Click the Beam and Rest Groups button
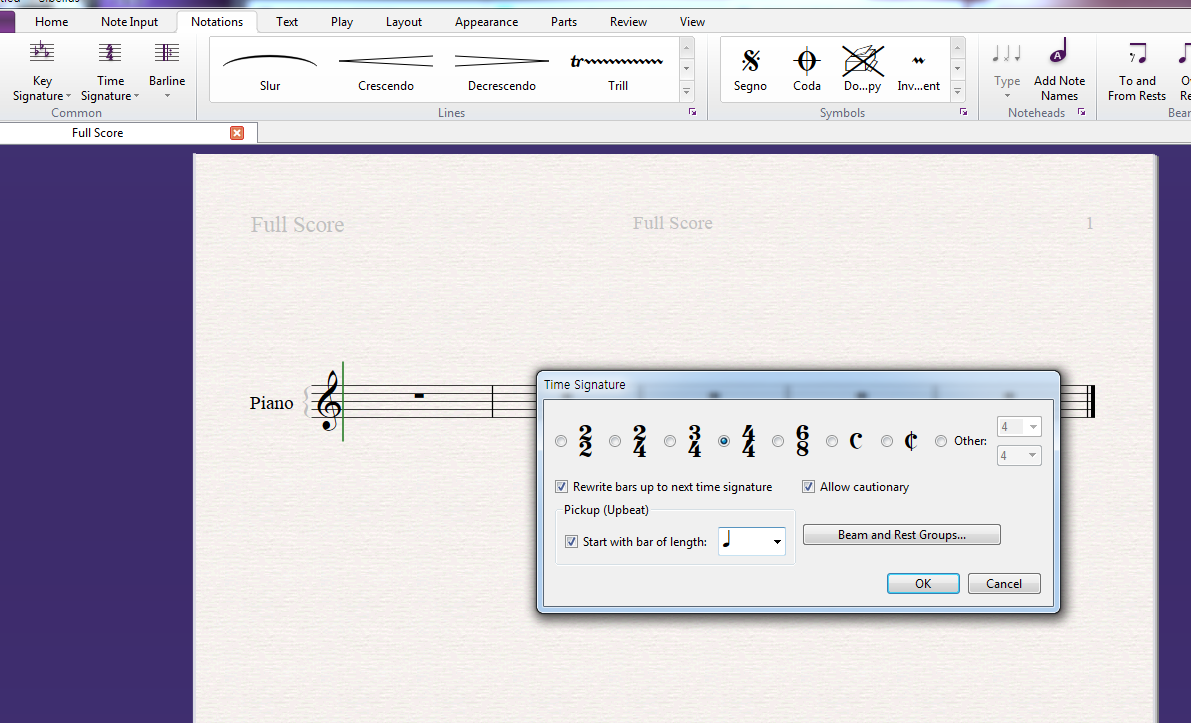The image size is (1191, 723). click(902, 535)
